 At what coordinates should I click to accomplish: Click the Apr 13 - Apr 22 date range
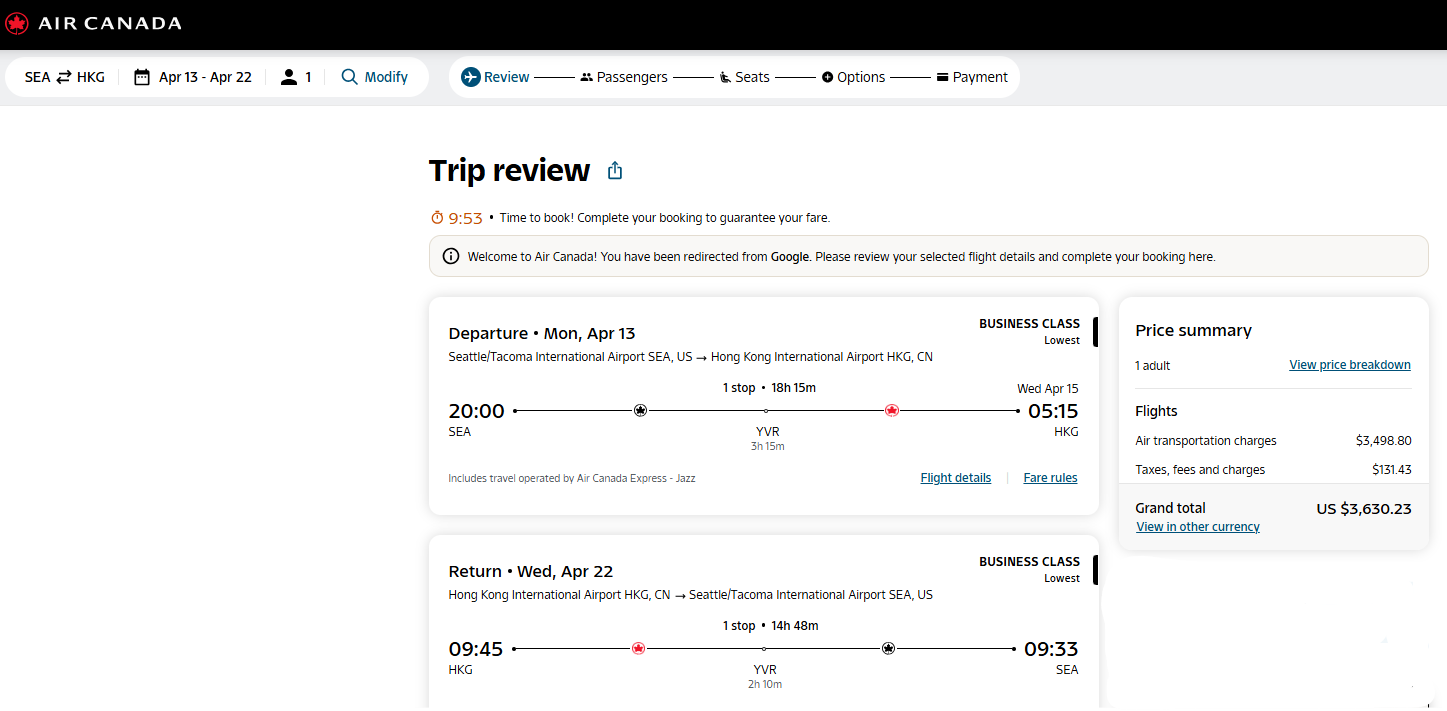click(x=205, y=77)
